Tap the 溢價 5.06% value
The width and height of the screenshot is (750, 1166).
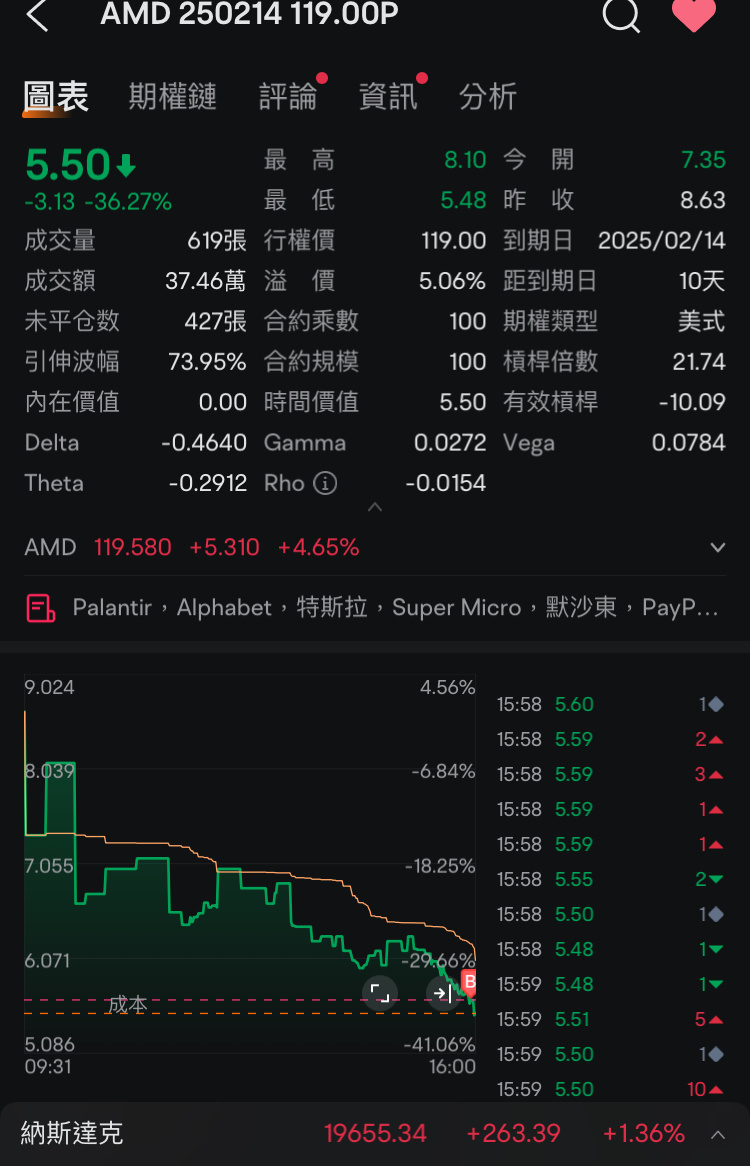(x=452, y=281)
